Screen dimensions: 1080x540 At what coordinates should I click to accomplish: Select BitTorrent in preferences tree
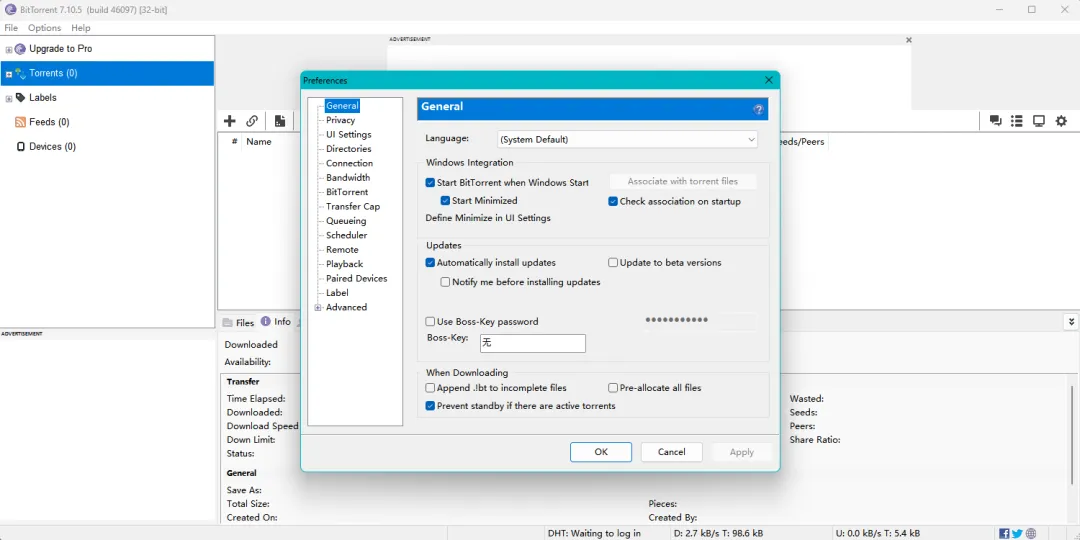[347, 192]
